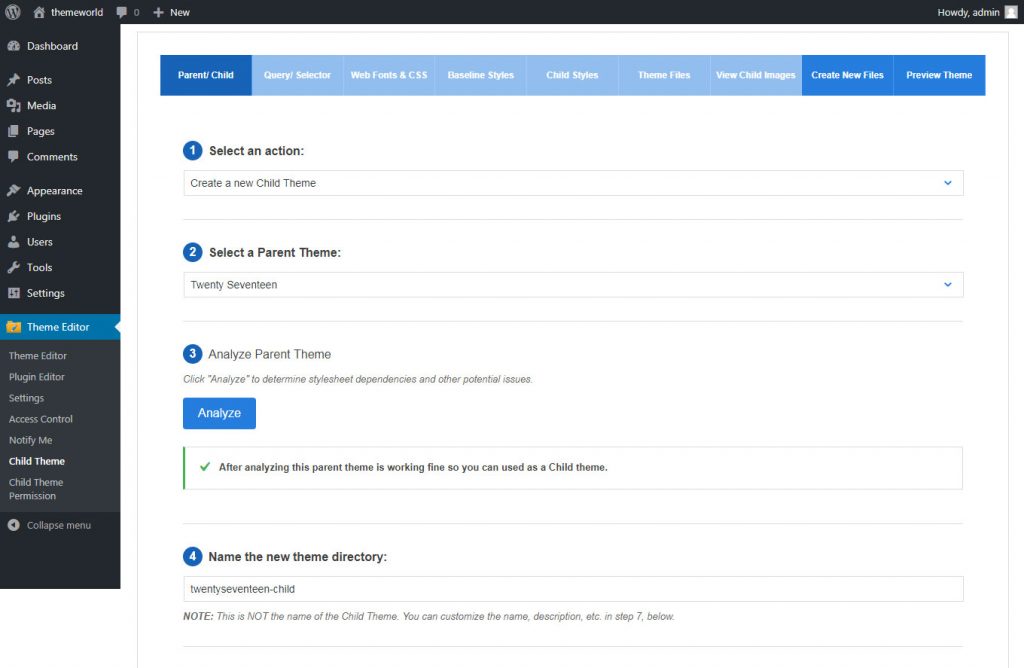
Task: Switch to the Query/ Selector tab
Action: point(297,75)
